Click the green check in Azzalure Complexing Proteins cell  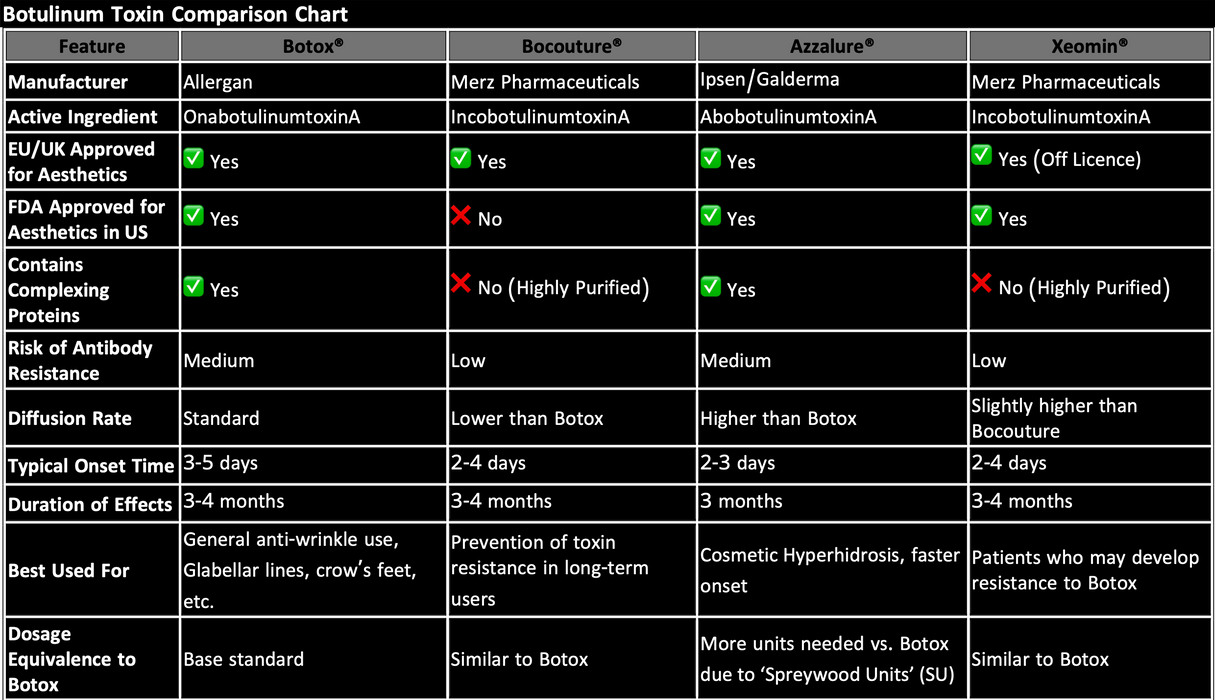711,287
